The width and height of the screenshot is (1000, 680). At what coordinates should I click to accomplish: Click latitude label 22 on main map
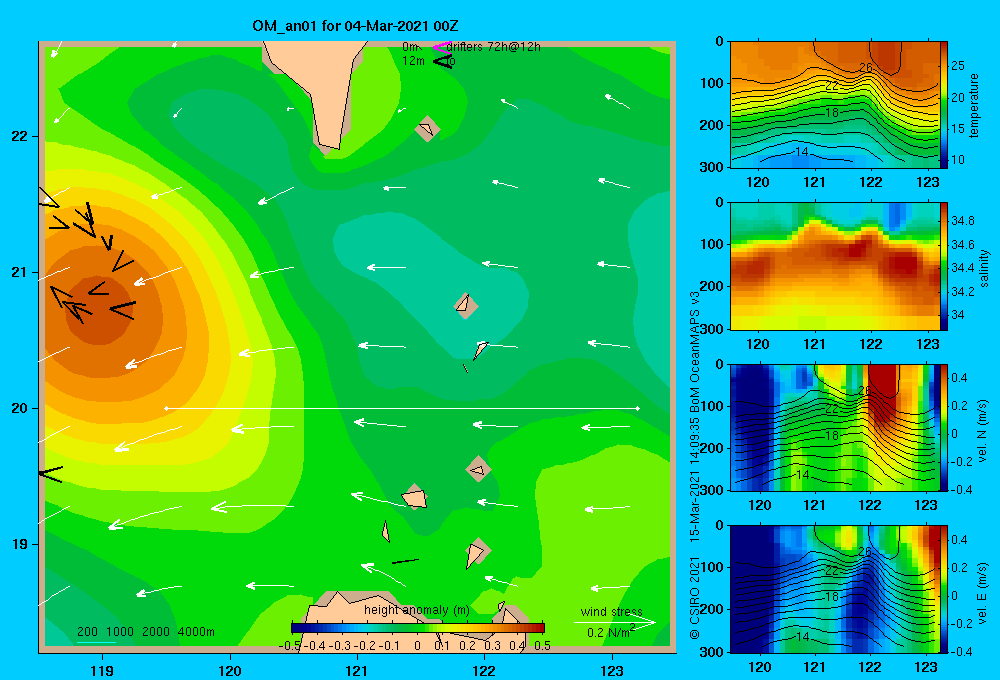click(x=20, y=136)
